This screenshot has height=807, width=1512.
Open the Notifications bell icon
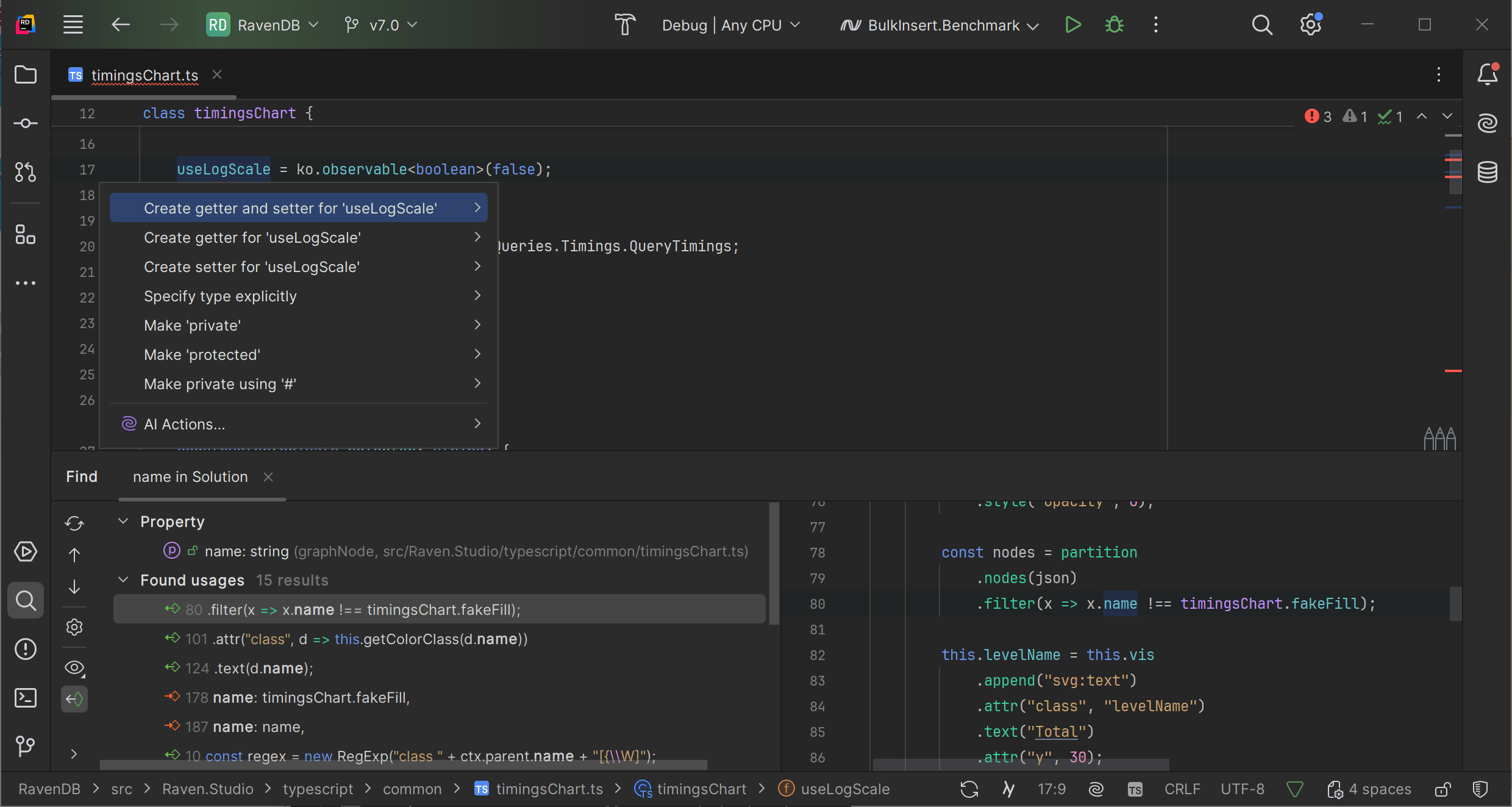tap(1487, 74)
